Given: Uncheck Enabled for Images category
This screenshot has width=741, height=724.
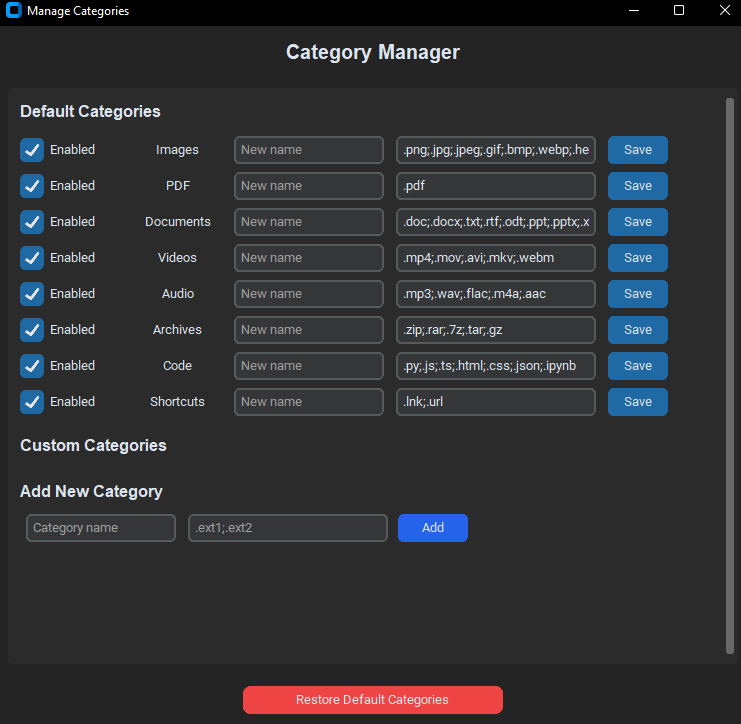Looking at the screenshot, I should tap(32, 150).
